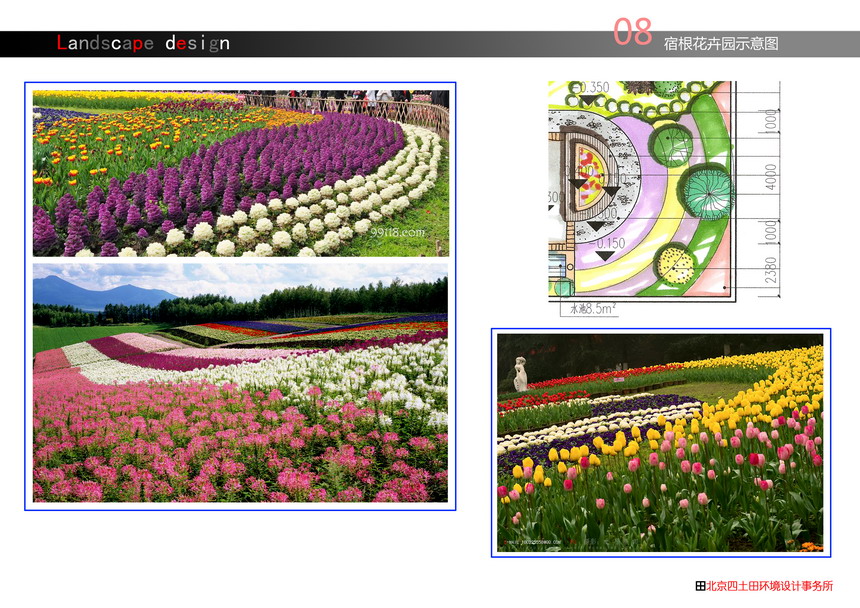Image resolution: width=860 pixels, height=608 pixels.
Task: Click the 北京四土田环境设计事务所 company name
Action: tap(770, 587)
